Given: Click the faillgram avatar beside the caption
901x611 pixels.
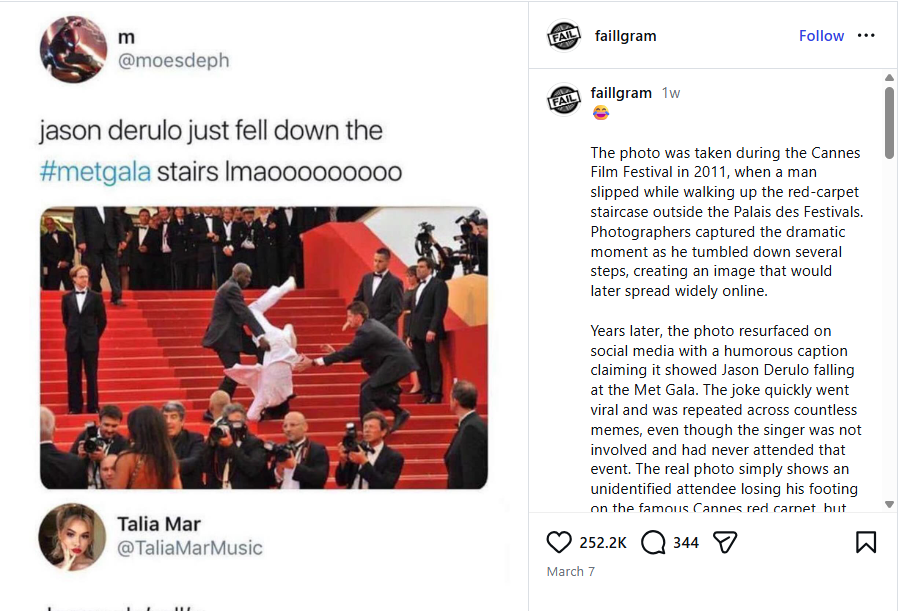Looking at the screenshot, I should click(x=564, y=98).
